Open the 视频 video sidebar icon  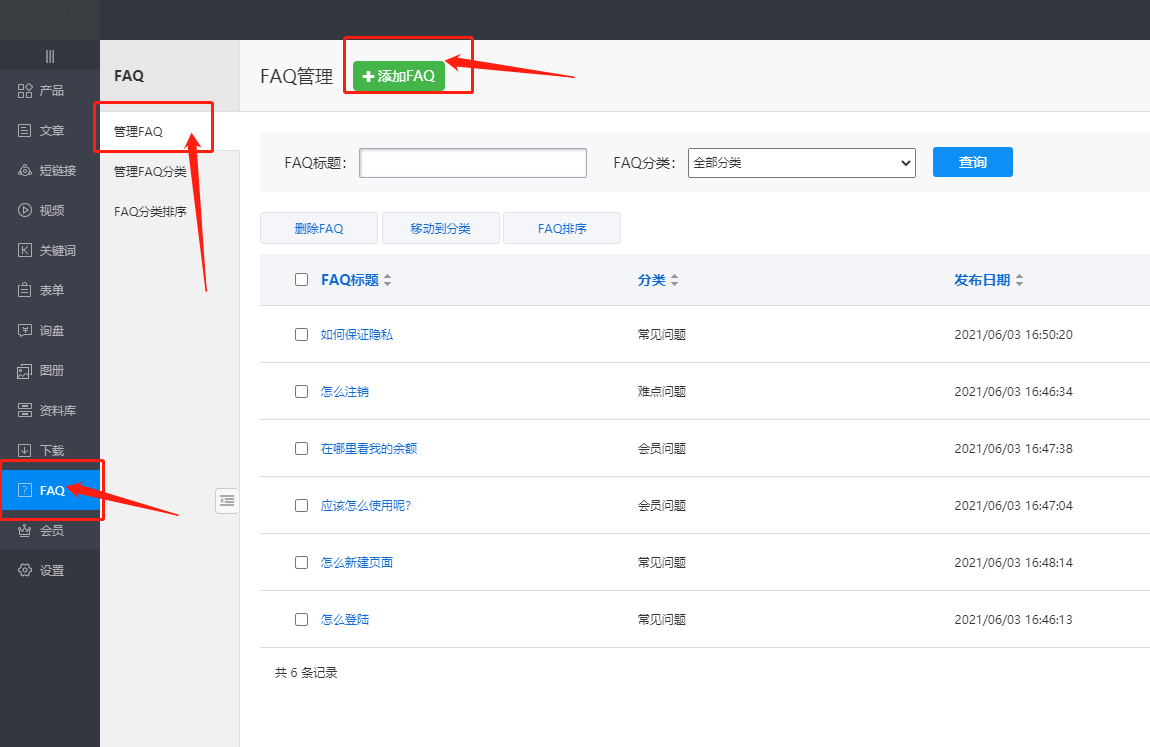(25, 211)
